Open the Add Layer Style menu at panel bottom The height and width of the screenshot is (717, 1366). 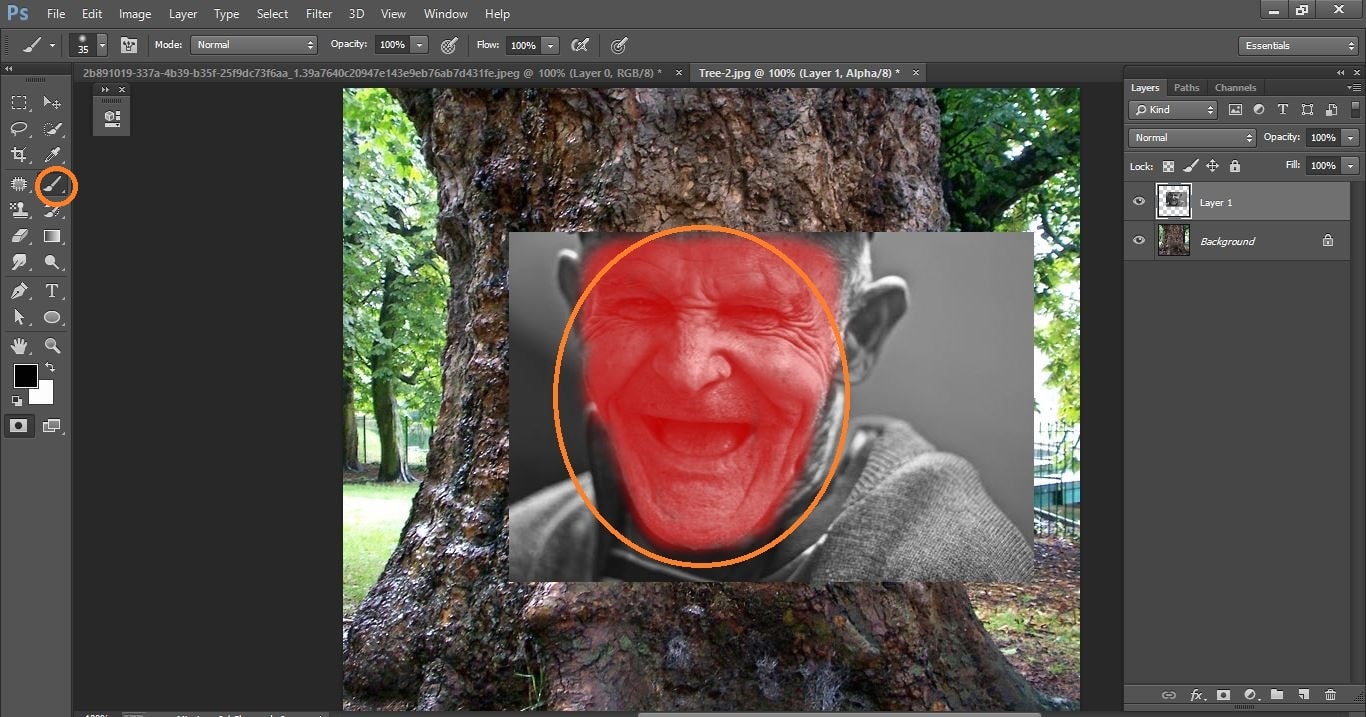click(x=1196, y=695)
